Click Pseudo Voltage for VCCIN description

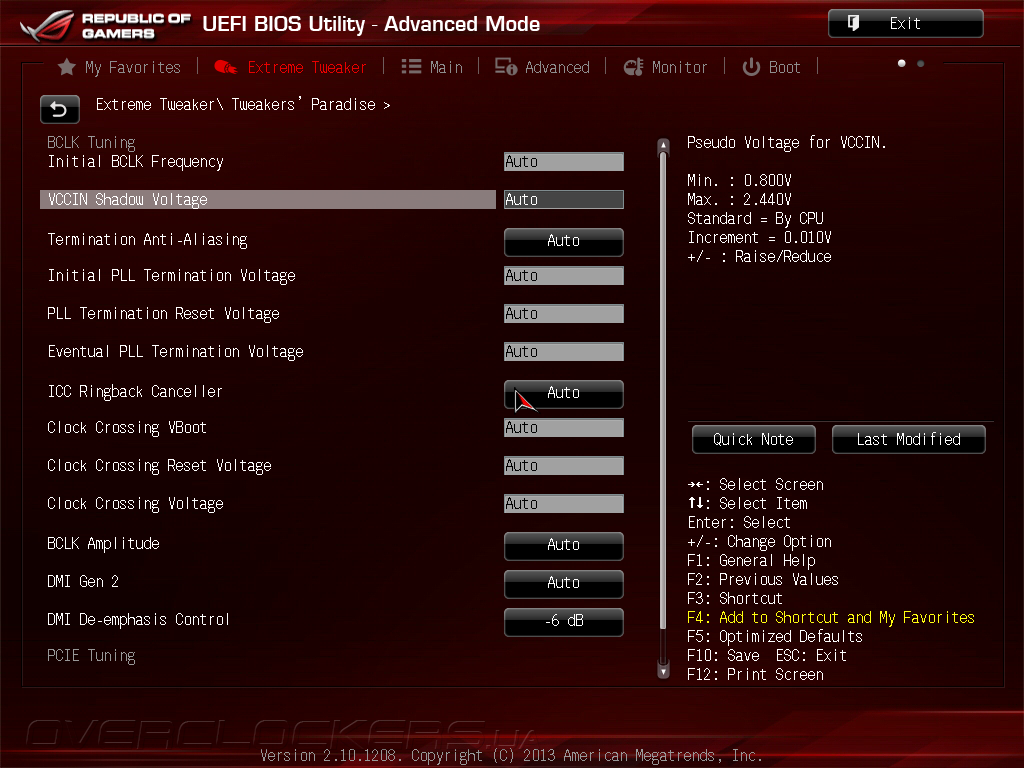coord(787,143)
